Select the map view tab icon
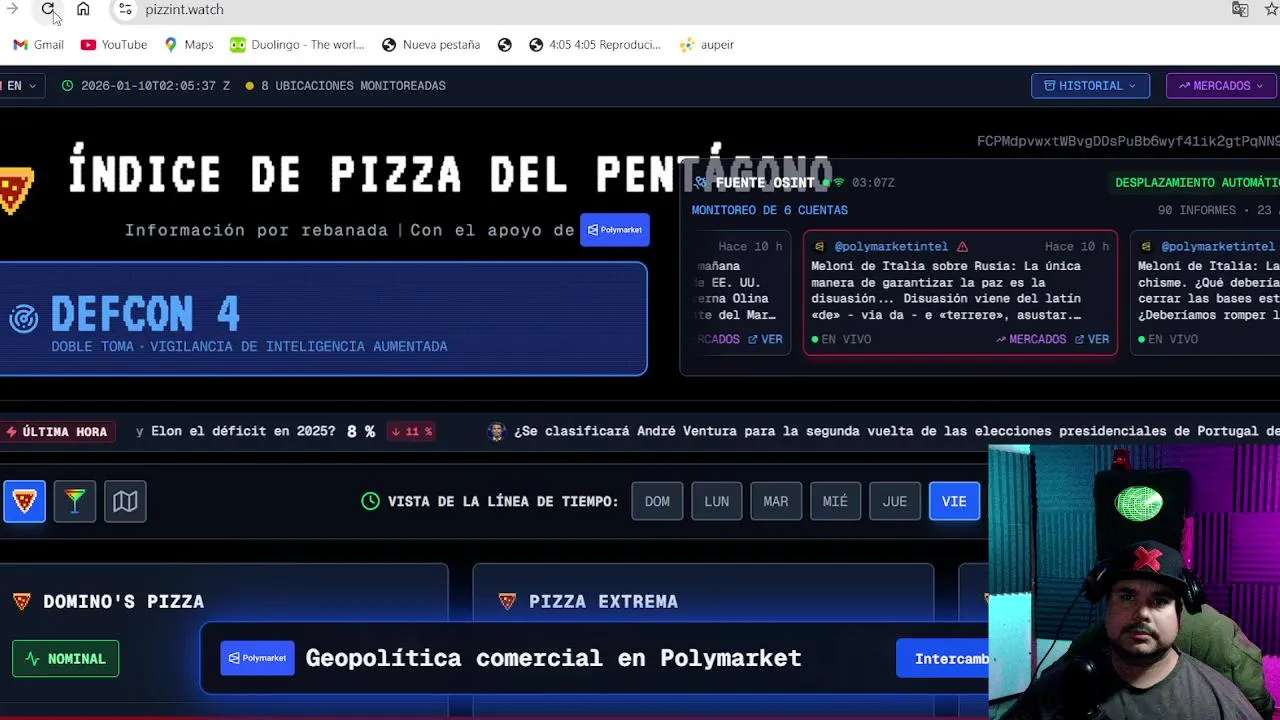1280x720 pixels. click(x=125, y=501)
